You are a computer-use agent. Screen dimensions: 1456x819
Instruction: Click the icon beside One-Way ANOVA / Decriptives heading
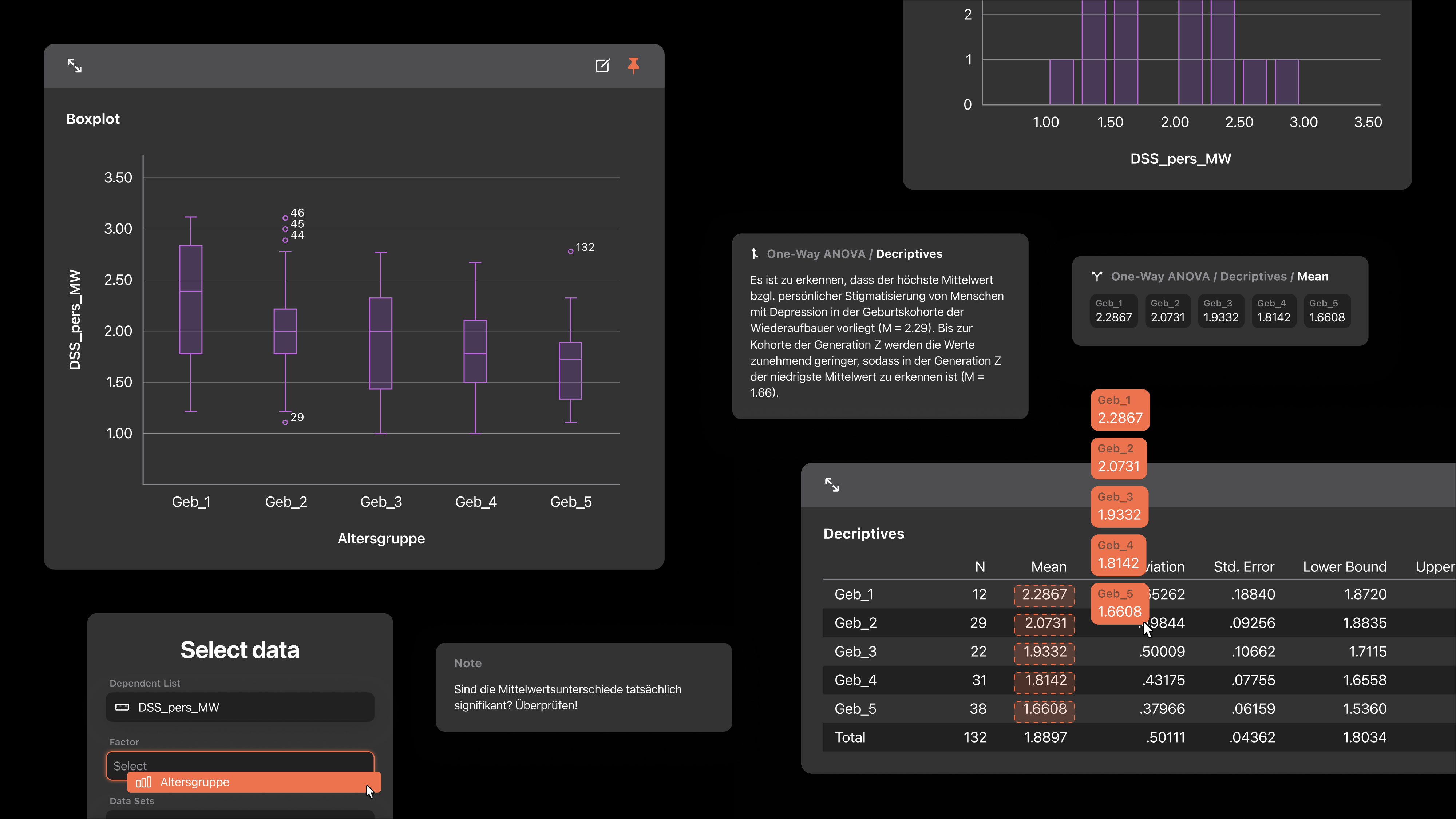click(x=755, y=254)
